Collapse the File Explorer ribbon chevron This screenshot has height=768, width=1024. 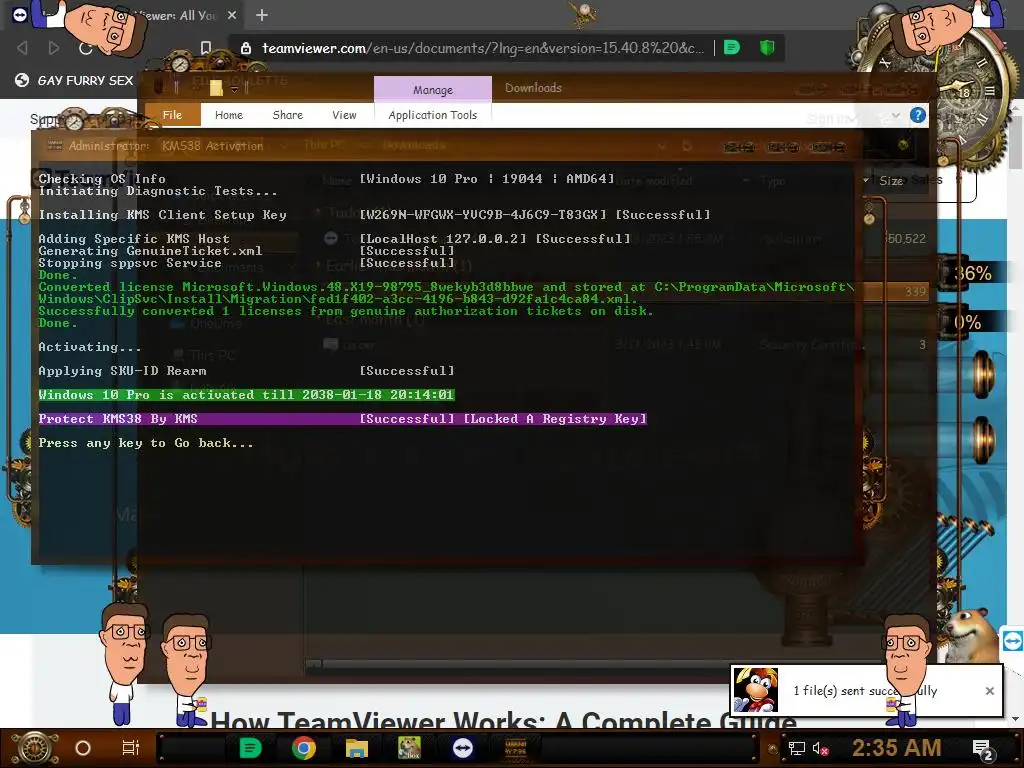(896, 116)
